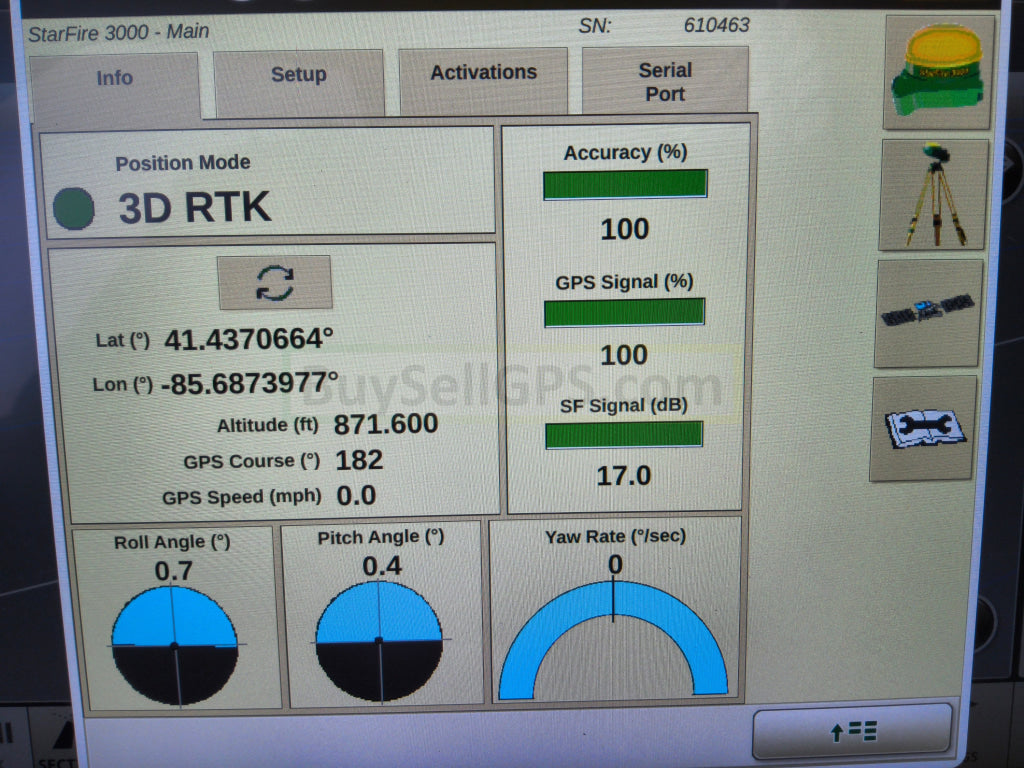The height and width of the screenshot is (768, 1024).
Task: Click GPS Course value 182
Action: [x=359, y=460]
